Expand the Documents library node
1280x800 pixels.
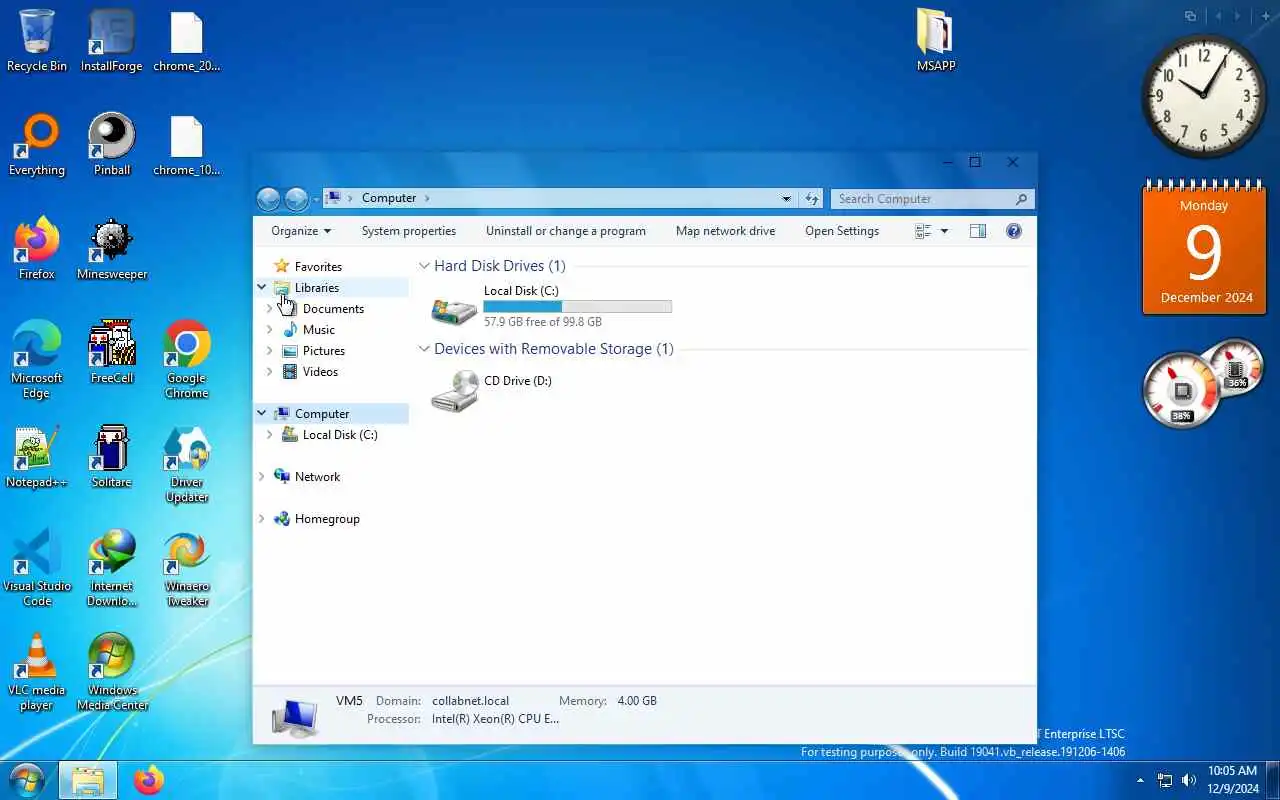coord(269,309)
